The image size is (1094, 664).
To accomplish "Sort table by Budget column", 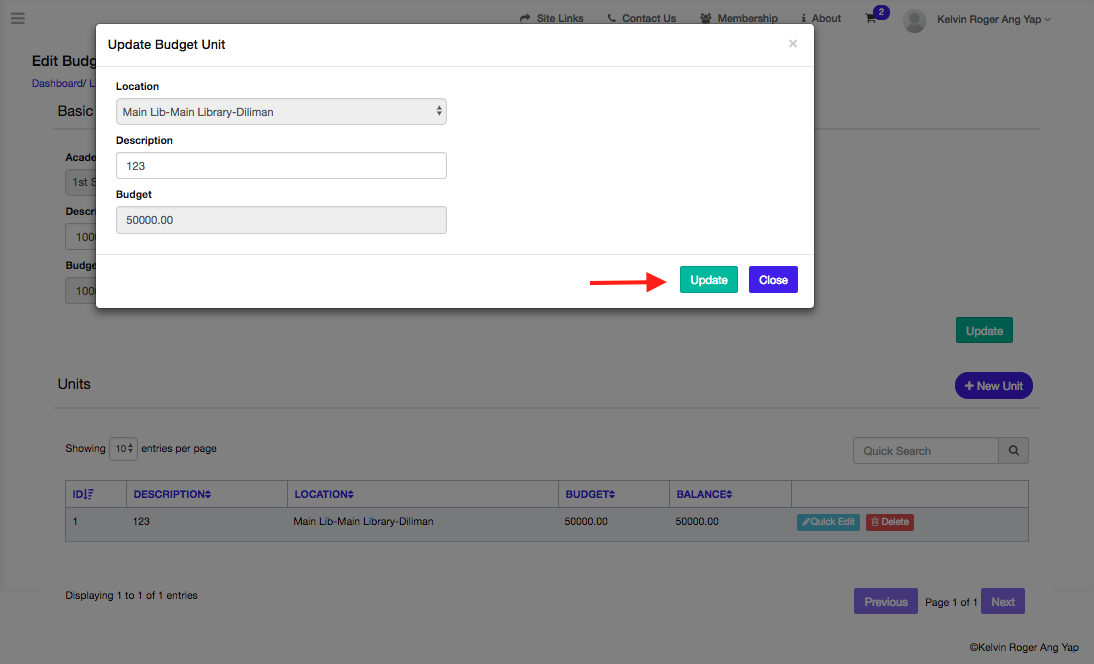I will pyautogui.click(x=589, y=494).
